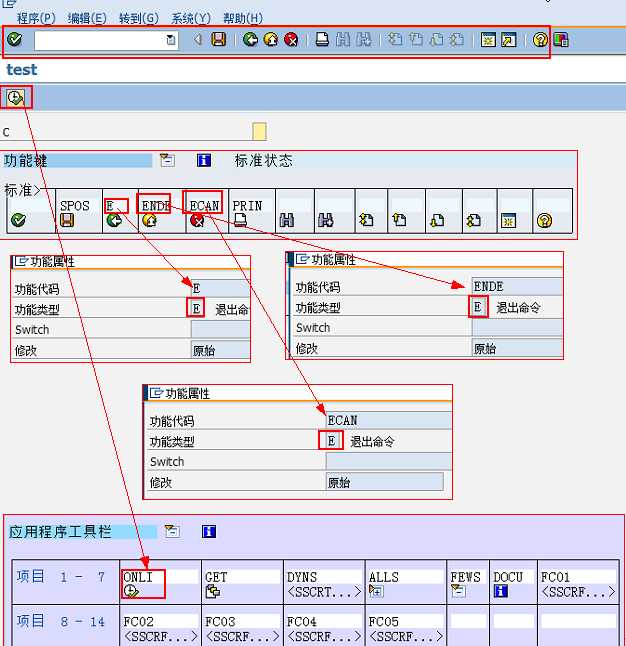The image size is (626, 646).
Task: Open the 程序(P) menu
Action: [36, 18]
